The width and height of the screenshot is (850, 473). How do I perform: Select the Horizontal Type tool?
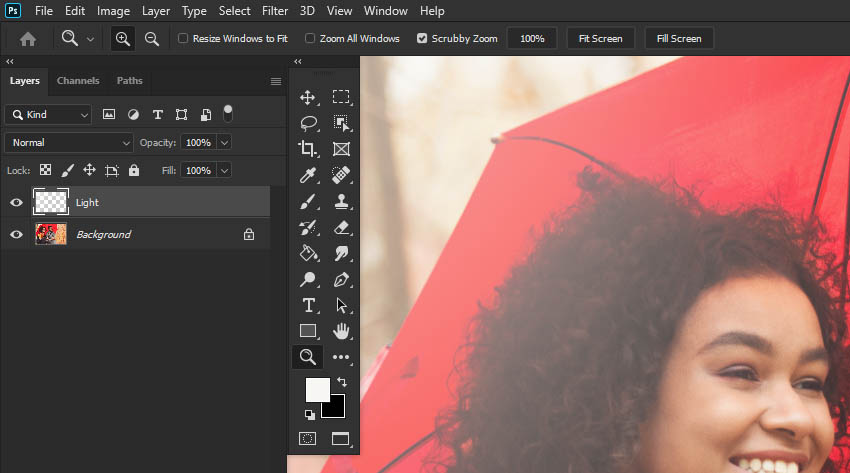308,305
